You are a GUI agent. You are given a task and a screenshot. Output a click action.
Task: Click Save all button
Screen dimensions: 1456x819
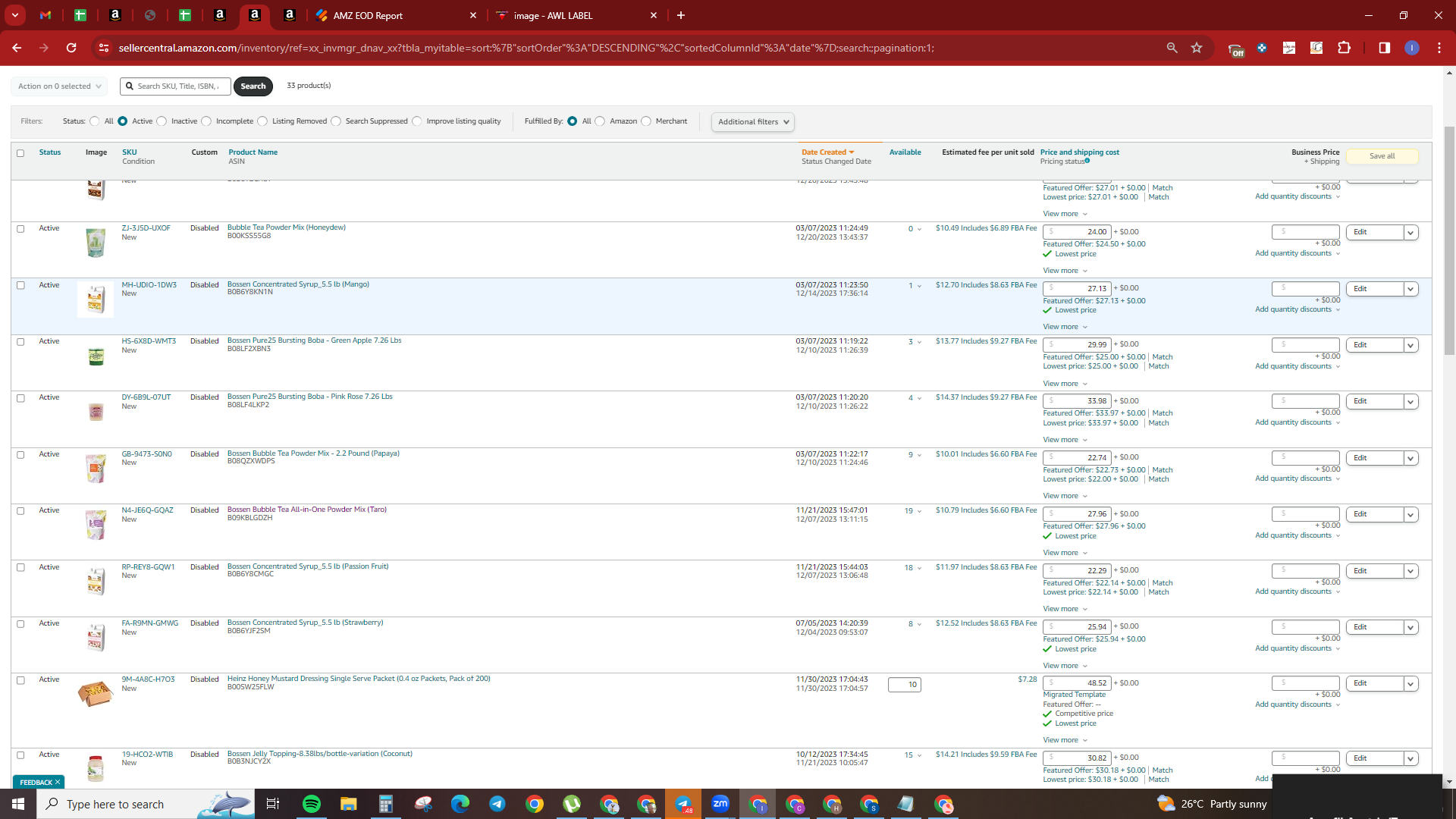(x=1382, y=156)
